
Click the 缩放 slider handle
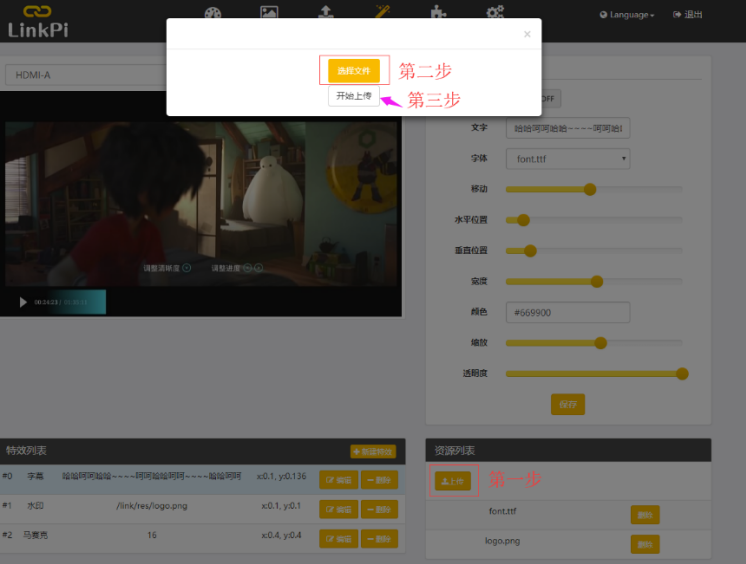(x=600, y=343)
